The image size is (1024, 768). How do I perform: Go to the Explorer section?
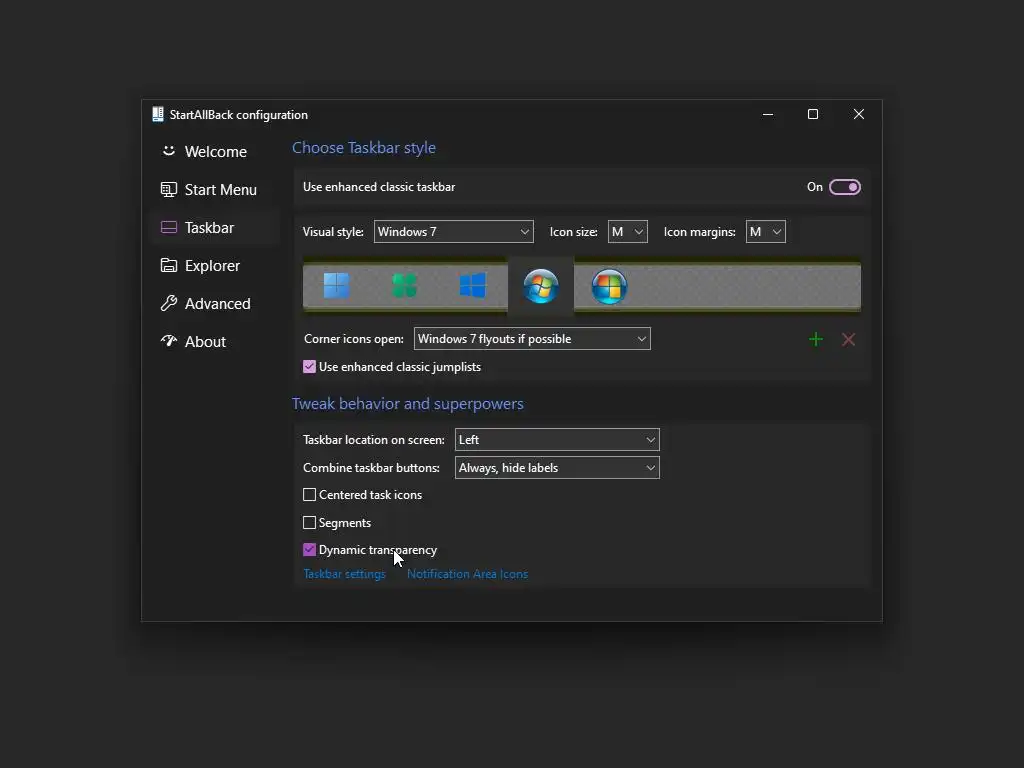(214, 266)
